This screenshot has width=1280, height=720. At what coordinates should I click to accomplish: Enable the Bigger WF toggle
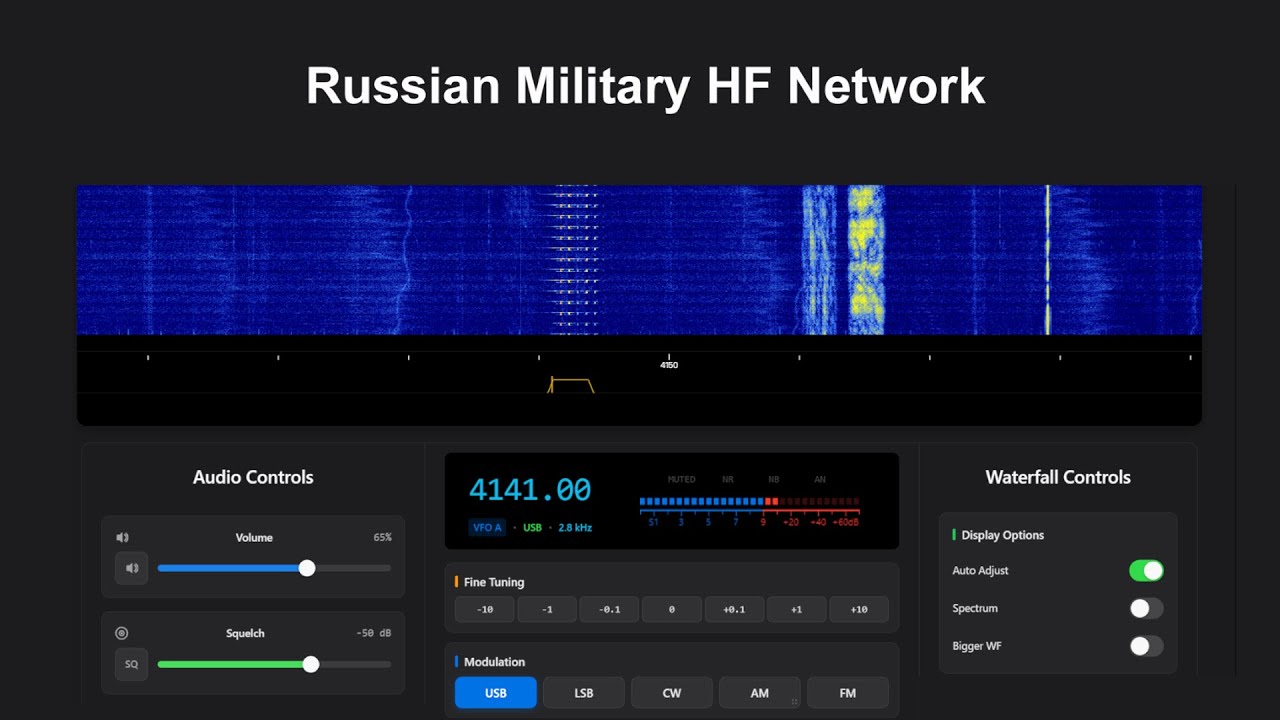[x=1146, y=646]
